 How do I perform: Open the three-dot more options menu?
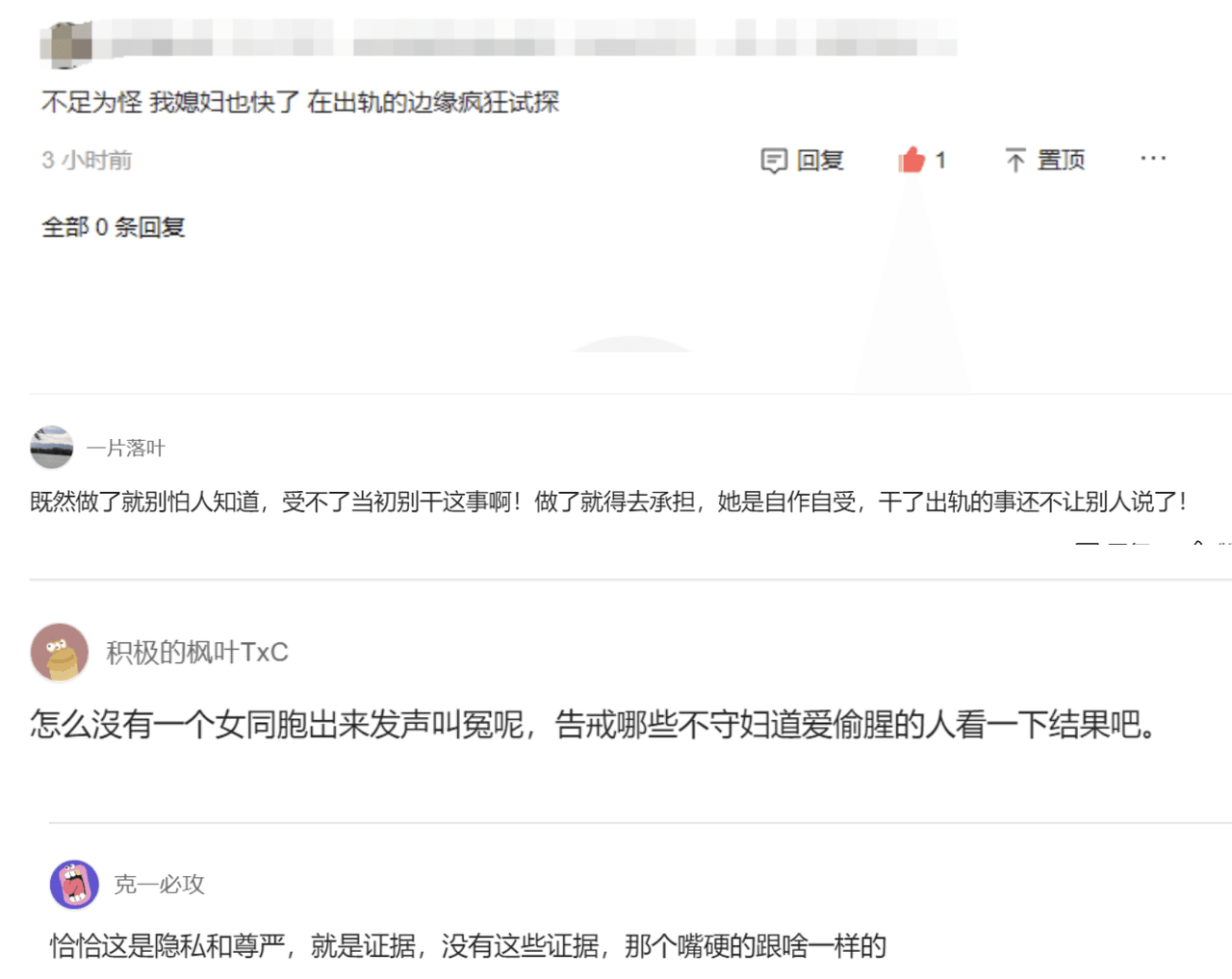[1153, 159]
